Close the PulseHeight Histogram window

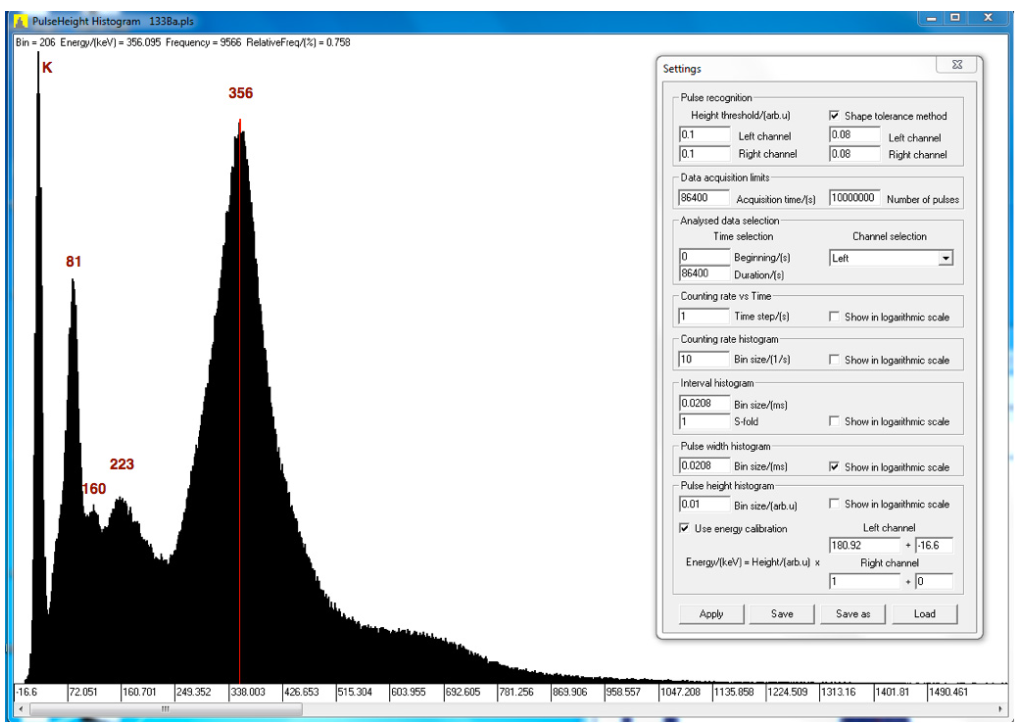click(x=988, y=18)
